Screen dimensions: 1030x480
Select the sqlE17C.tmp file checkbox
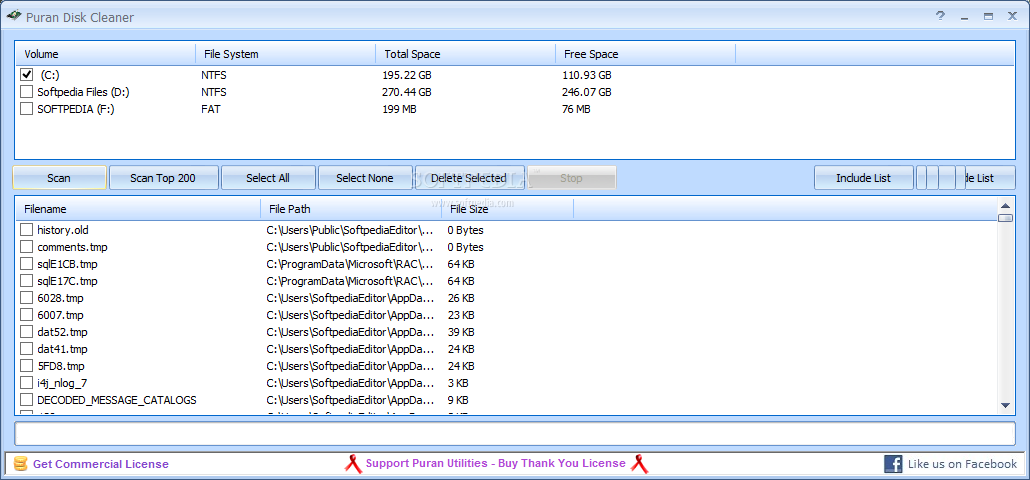pyautogui.click(x=26, y=281)
